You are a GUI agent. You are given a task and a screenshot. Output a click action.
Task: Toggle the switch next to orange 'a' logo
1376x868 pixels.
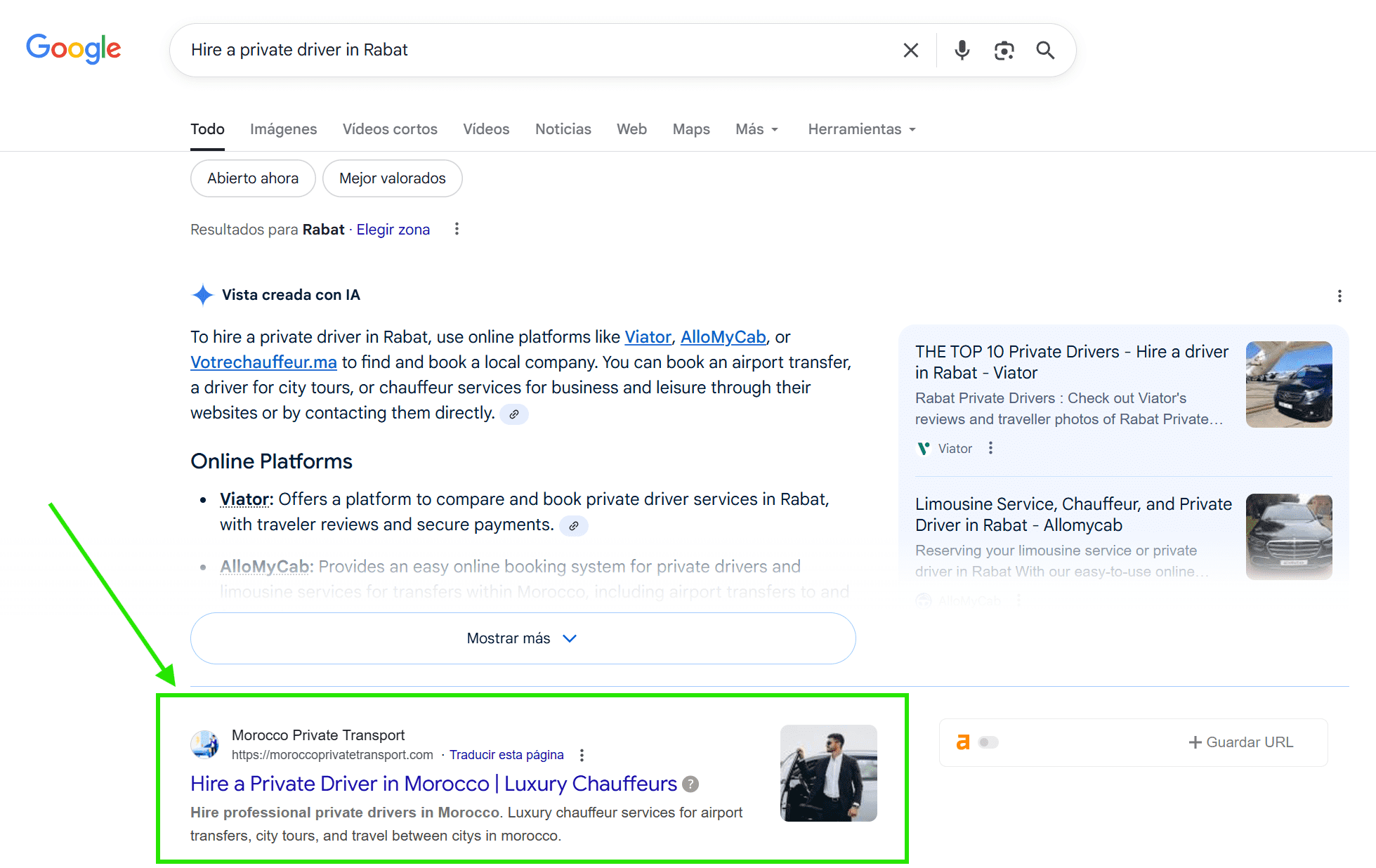[988, 742]
